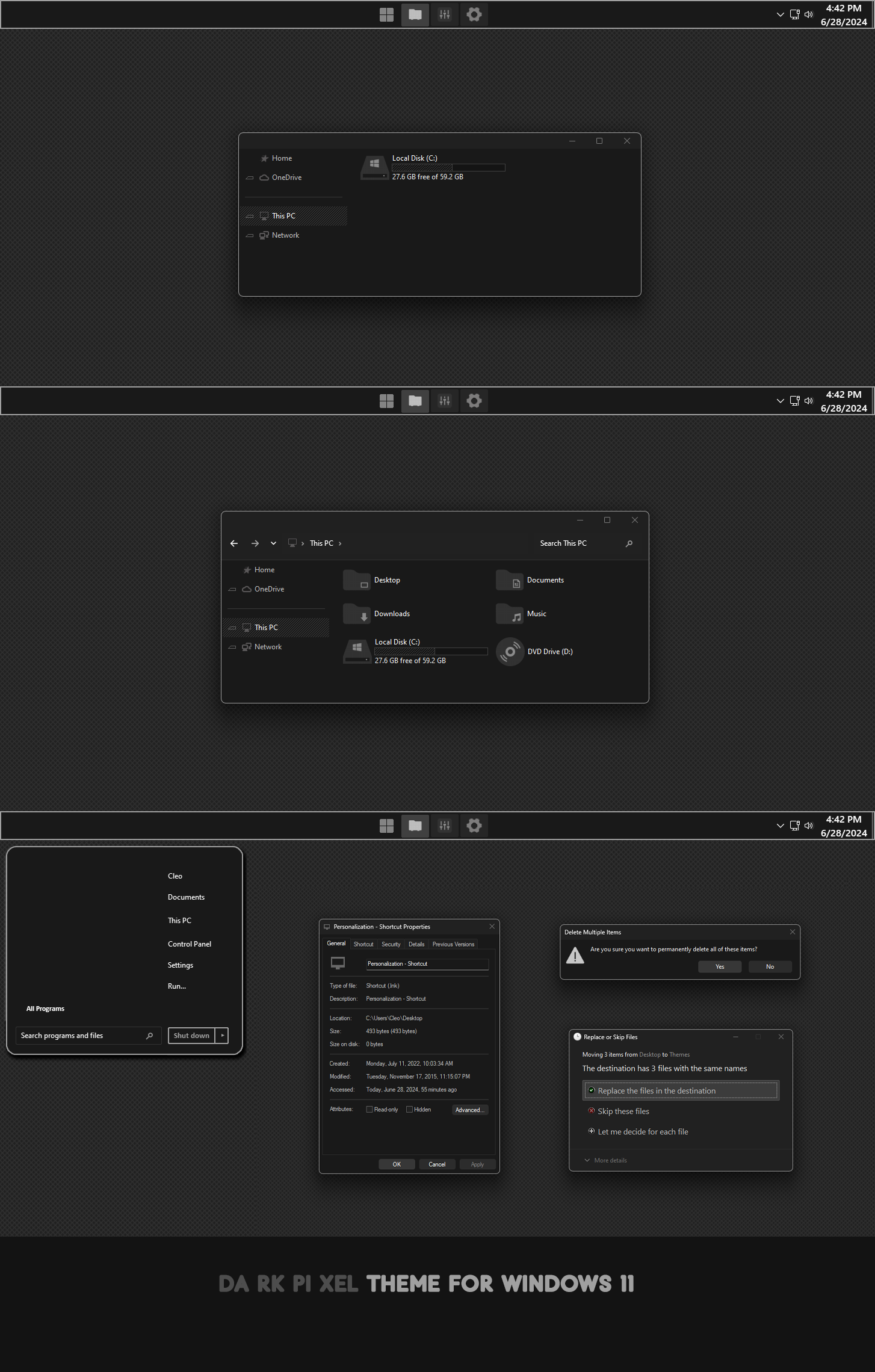
Task: Expand Network in the Explorer window lacking an address bar
Action: coord(250,236)
